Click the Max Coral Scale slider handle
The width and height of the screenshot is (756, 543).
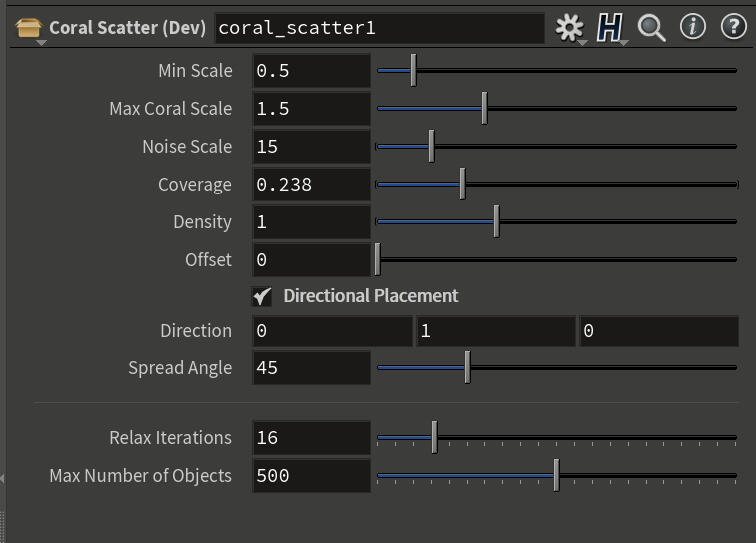click(x=484, y=108)
